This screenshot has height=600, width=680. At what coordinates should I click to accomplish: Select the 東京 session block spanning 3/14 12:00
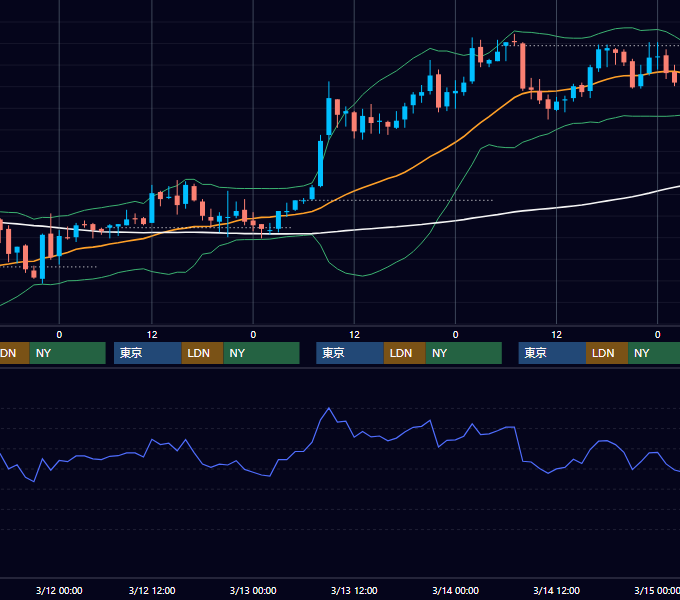pyautogui.click(x=552, y=353)
